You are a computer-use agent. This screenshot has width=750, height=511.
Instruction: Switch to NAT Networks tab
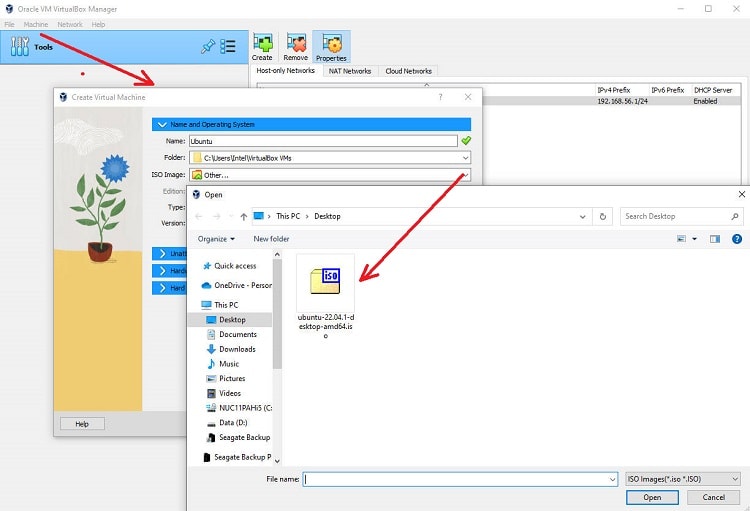pyautogui.click(x=350, y=71)
